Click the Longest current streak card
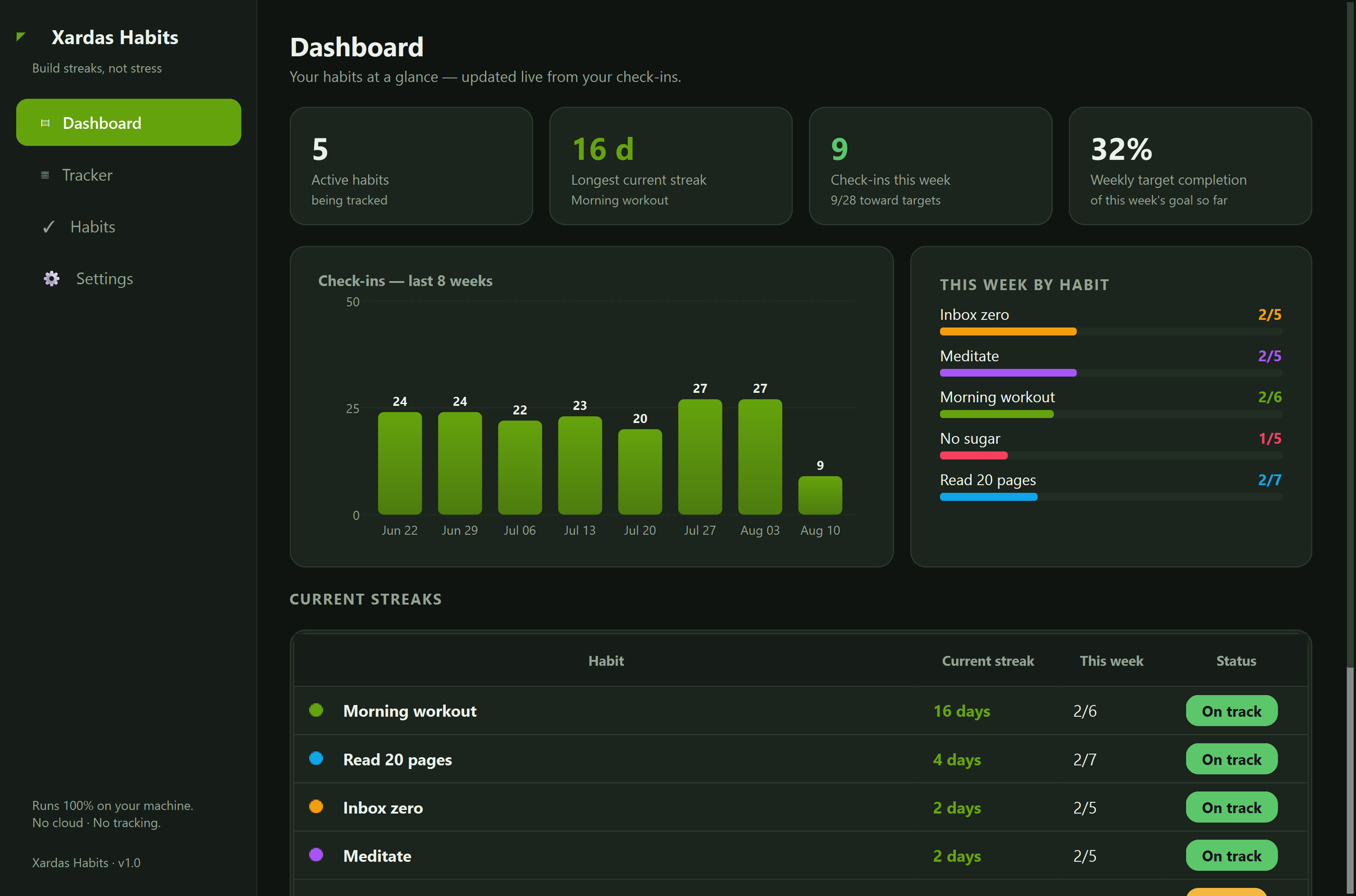The height and width of the screenshot is (896, 1356). point(671,166)
